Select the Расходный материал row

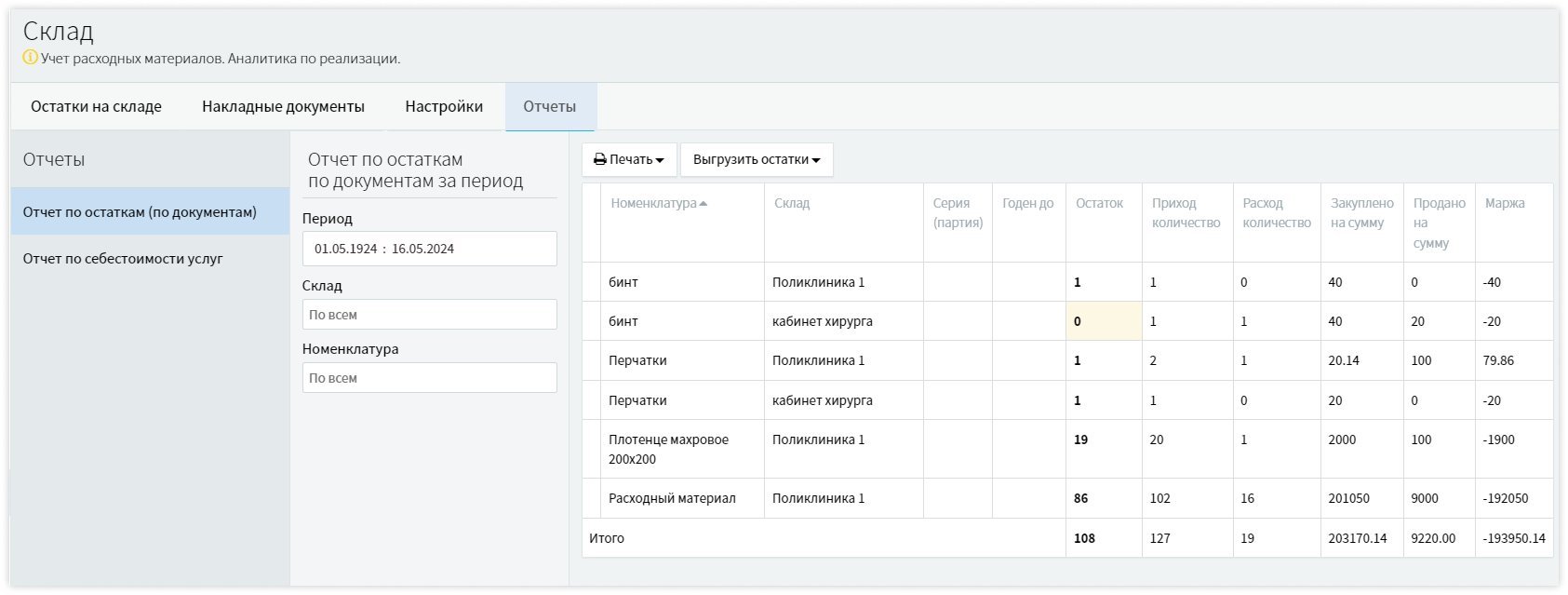point(672,499)
